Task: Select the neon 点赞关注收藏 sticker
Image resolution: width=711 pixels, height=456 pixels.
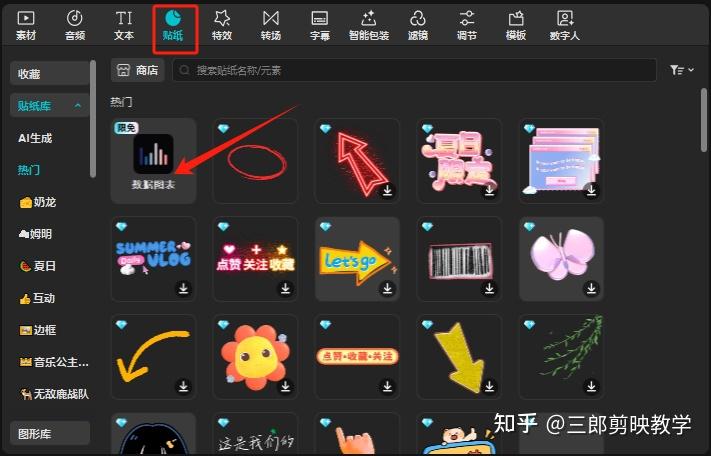Action: [255, 259]
